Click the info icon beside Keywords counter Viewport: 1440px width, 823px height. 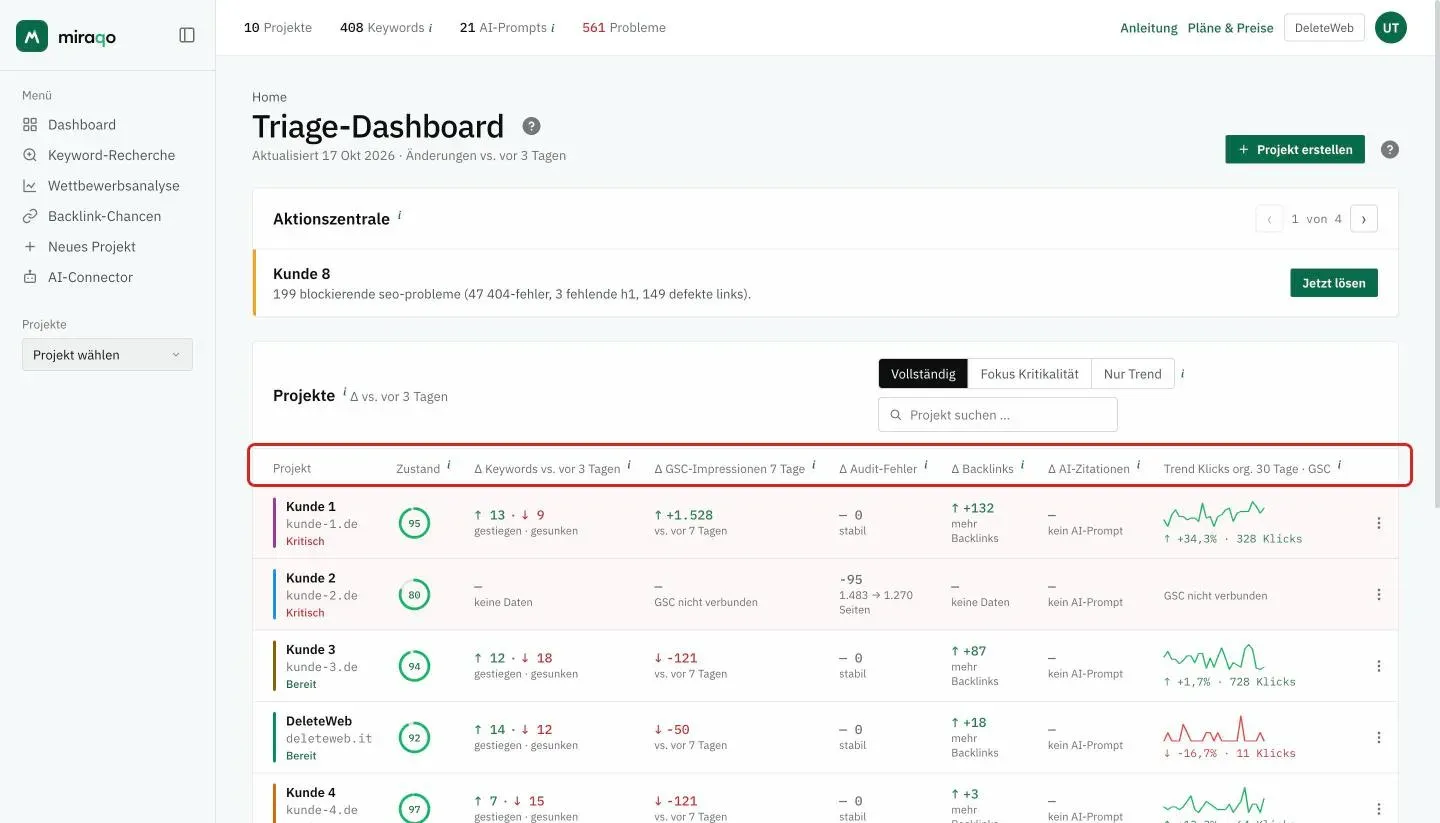click(431, 28)
